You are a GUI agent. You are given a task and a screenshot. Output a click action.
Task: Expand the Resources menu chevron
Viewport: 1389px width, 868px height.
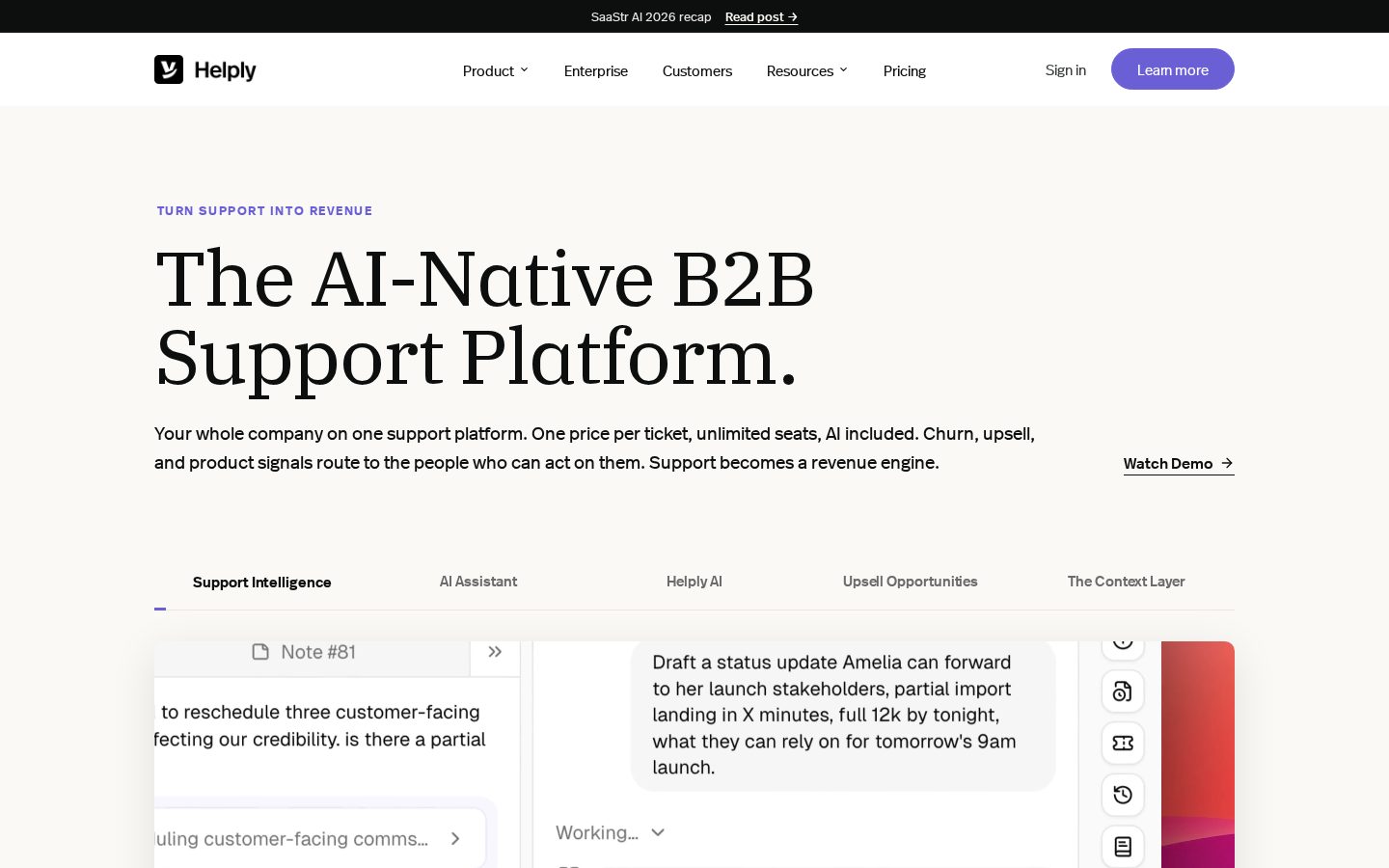(x=843, y=70)
